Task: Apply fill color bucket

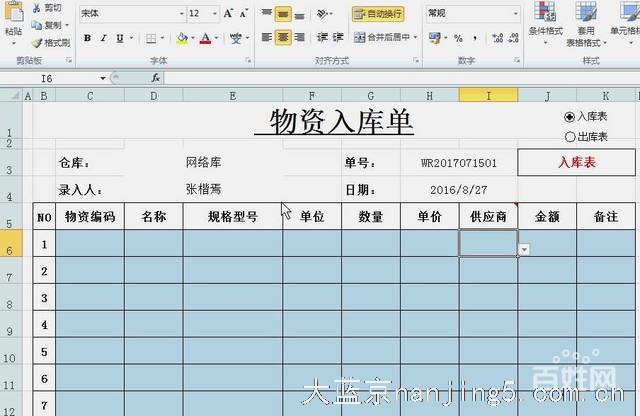Action: tap(182, 38)
